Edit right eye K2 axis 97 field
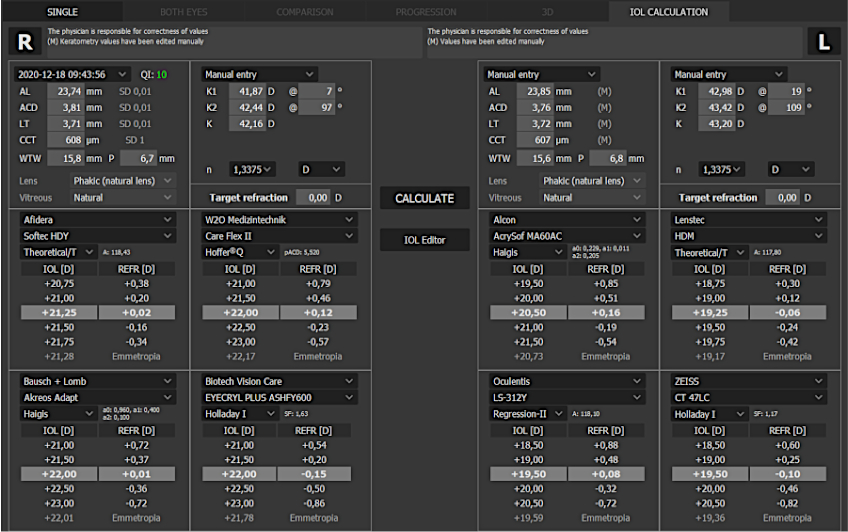Screen dimensions: 848x532 [317, 108]
